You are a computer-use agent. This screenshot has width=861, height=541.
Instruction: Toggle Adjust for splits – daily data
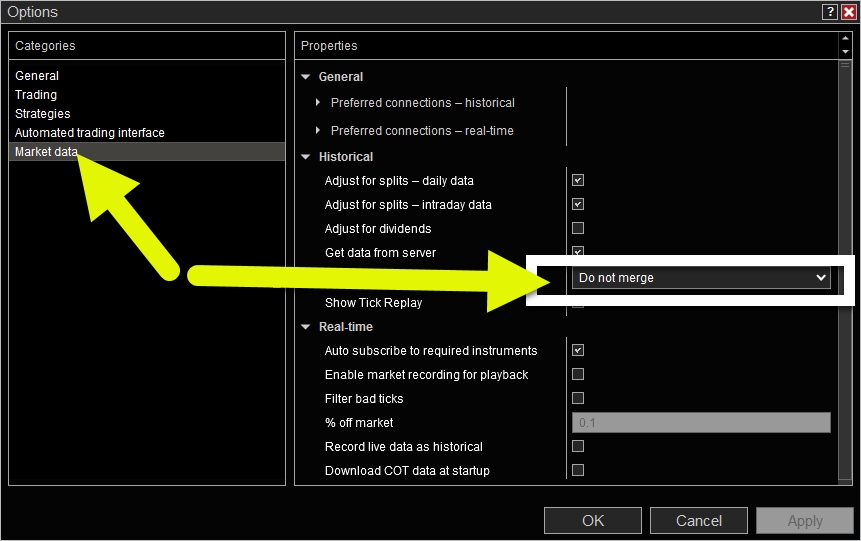[x=578, y=181]
